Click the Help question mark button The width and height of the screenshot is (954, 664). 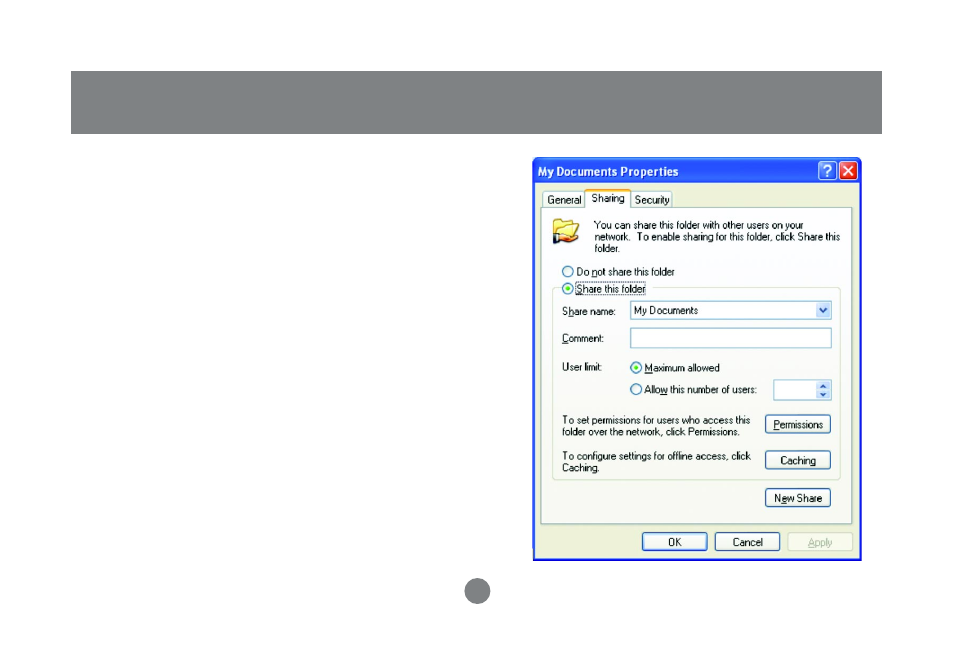[x=827, y=171]
